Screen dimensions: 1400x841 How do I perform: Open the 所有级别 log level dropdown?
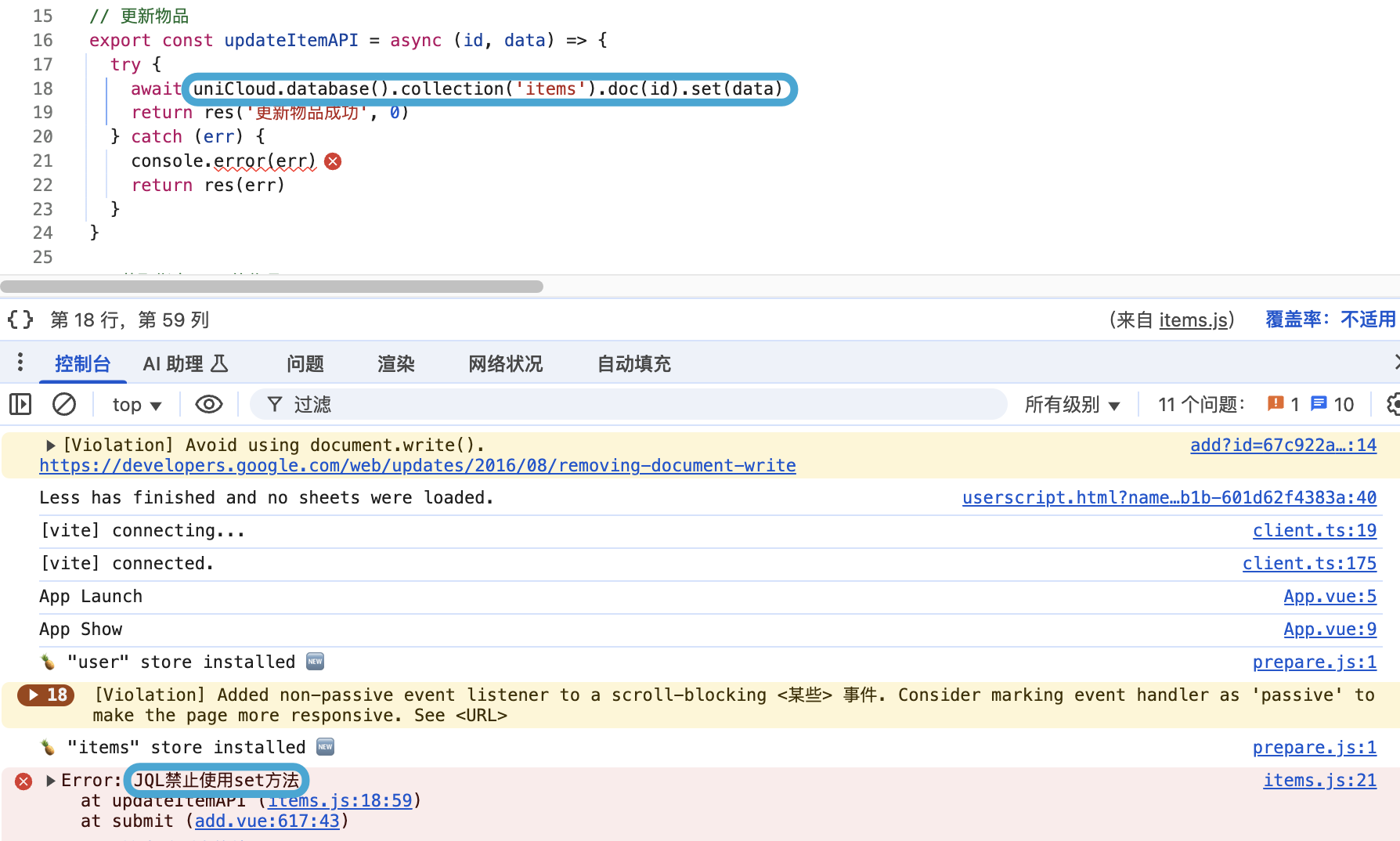pos(1072,404)
